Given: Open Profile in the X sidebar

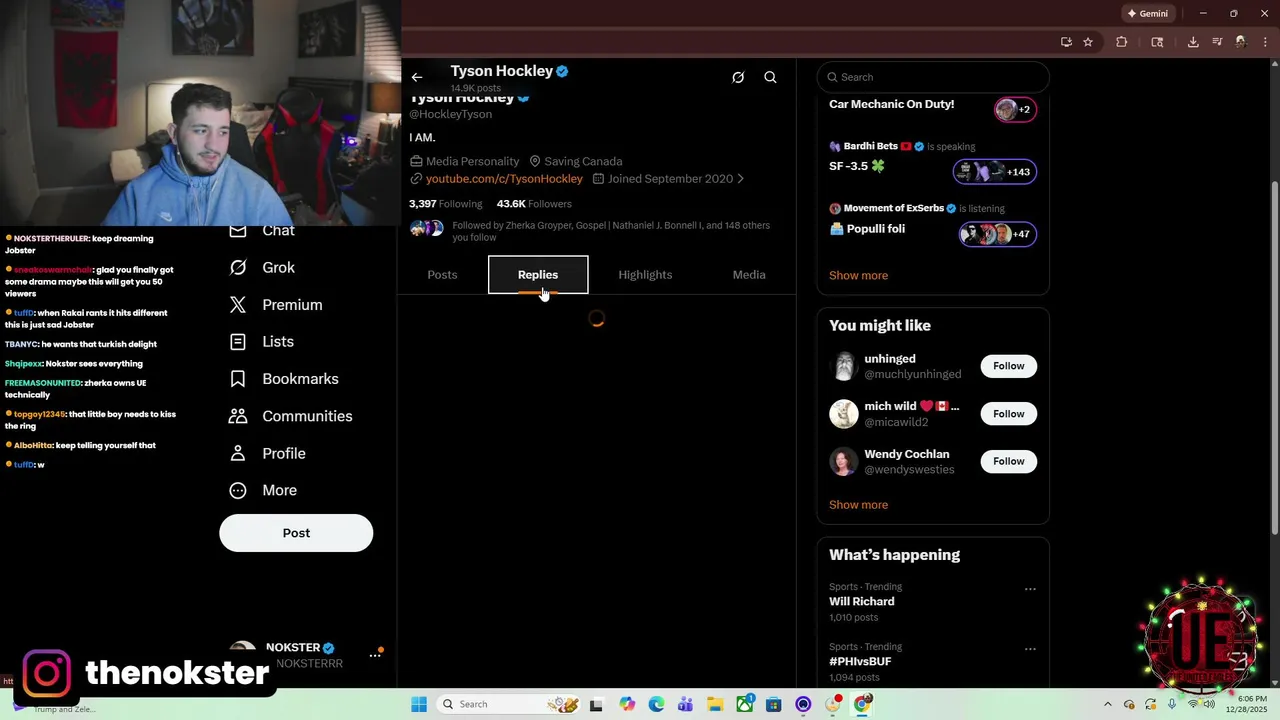Looking at the screenshot, I should pyautogui.click(x=267, y=453).
